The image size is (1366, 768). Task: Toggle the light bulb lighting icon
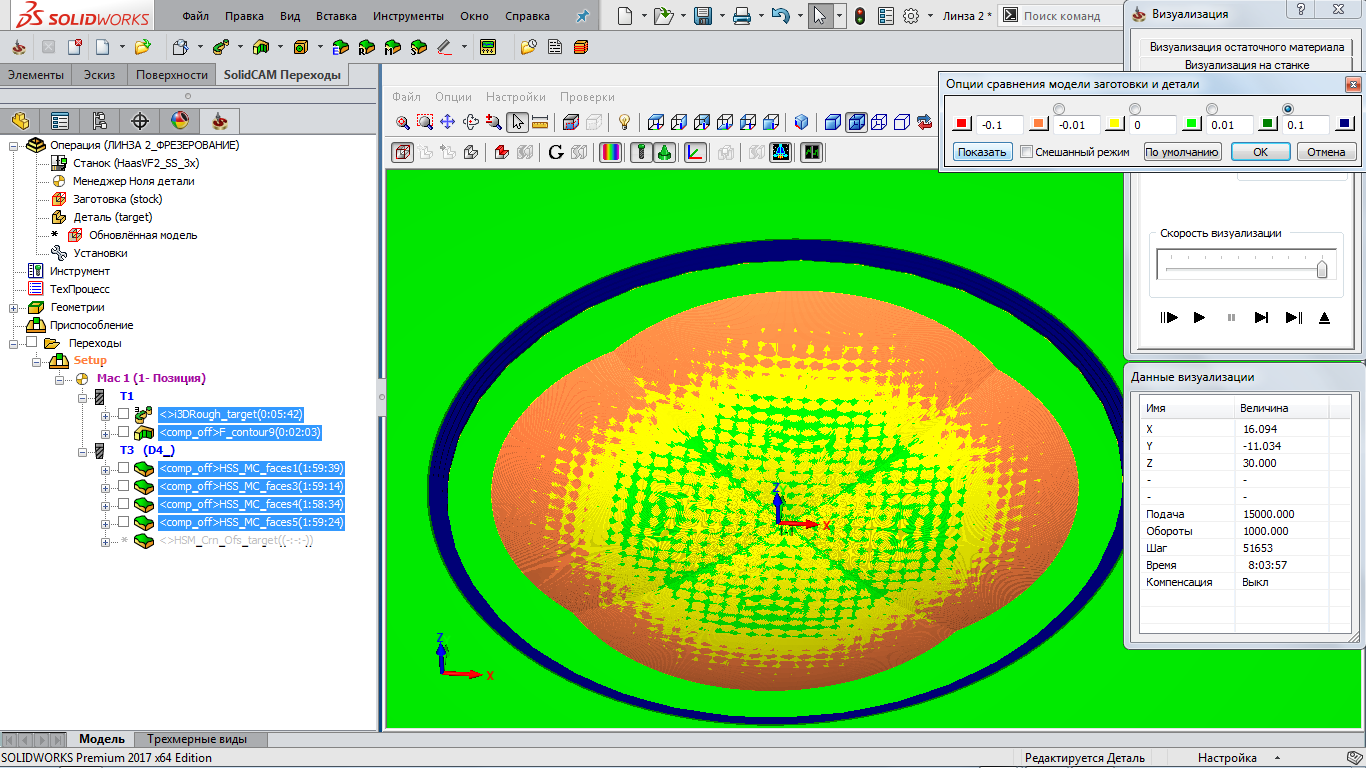coord(624,122)
